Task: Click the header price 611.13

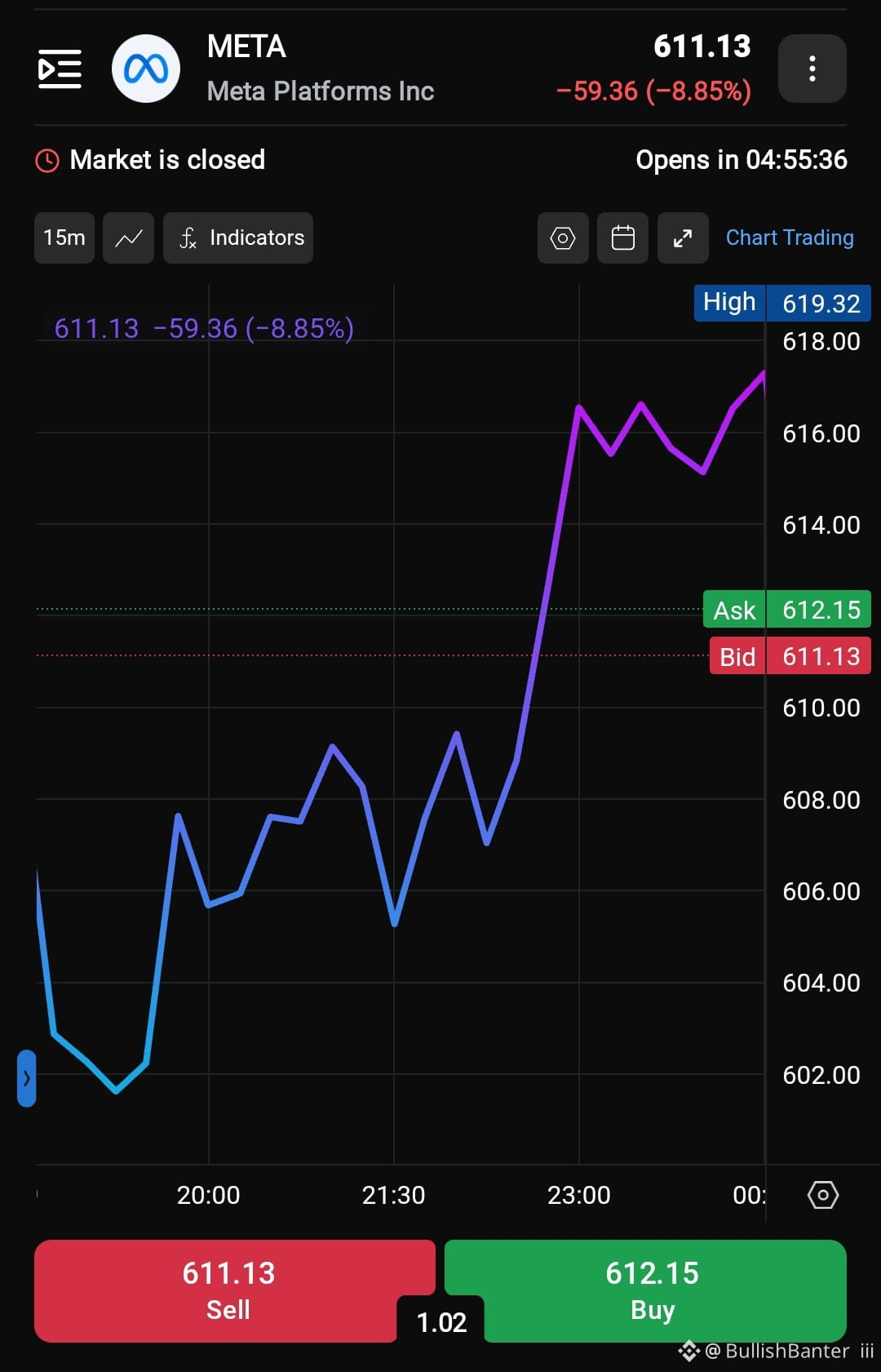Action: click(x=702, y=47)
